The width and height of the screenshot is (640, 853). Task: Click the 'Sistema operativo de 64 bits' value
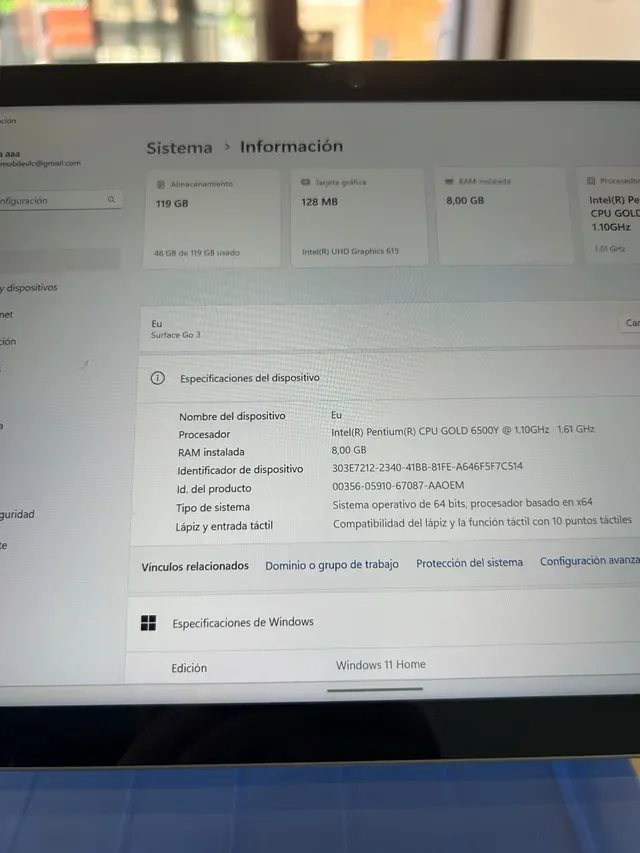[x=463, y=504]
